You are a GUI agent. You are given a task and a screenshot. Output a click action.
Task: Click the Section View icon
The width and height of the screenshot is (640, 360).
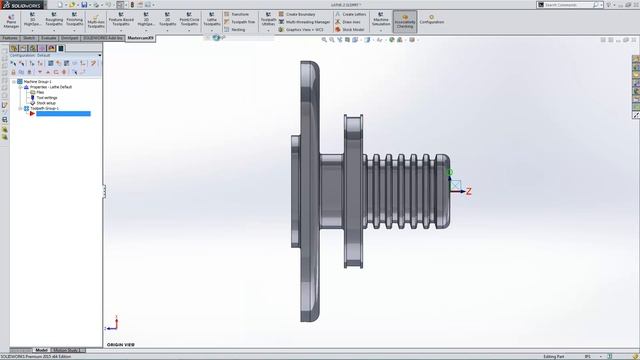(x=347, y=40)
